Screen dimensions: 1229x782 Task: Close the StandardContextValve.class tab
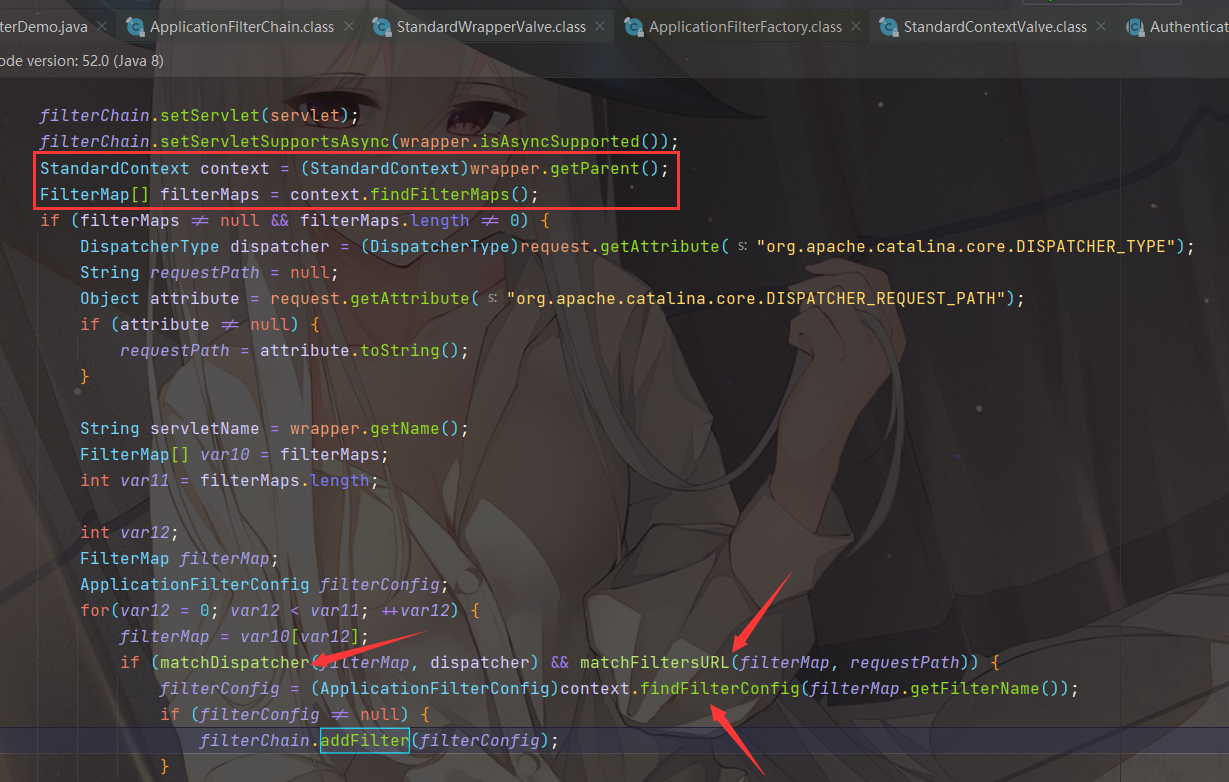coord(1101,27)
